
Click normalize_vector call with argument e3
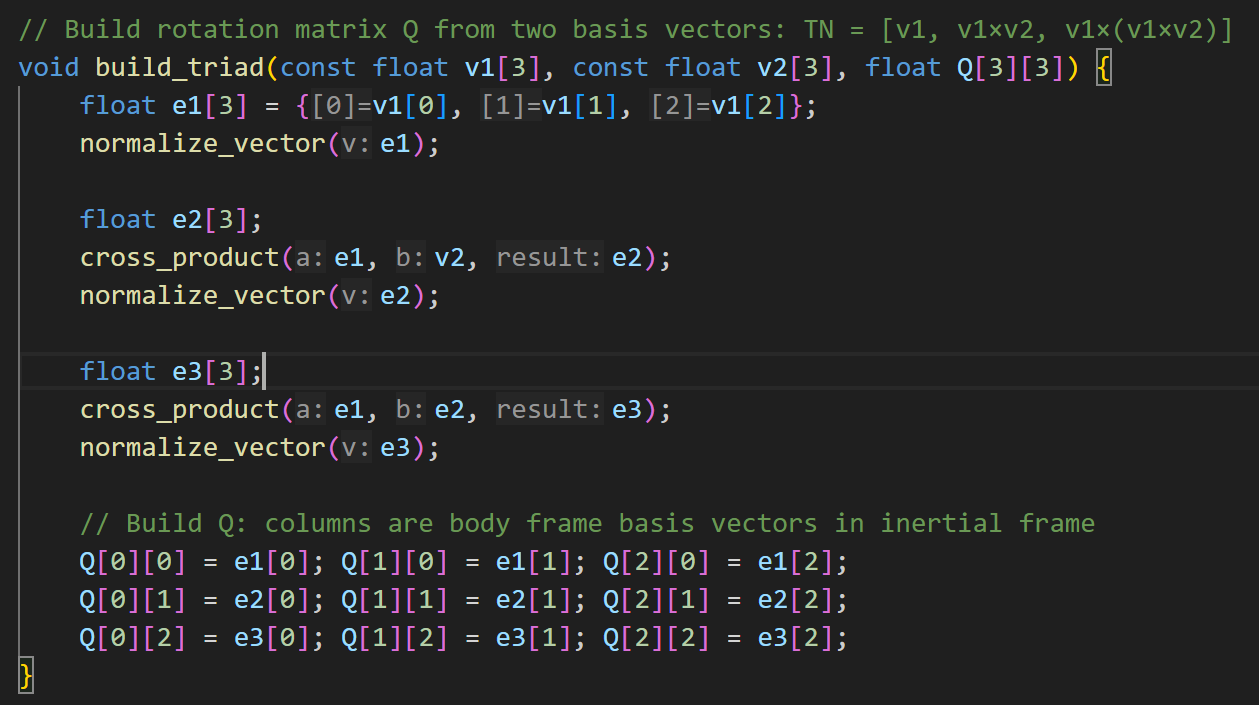coord(202,448)
